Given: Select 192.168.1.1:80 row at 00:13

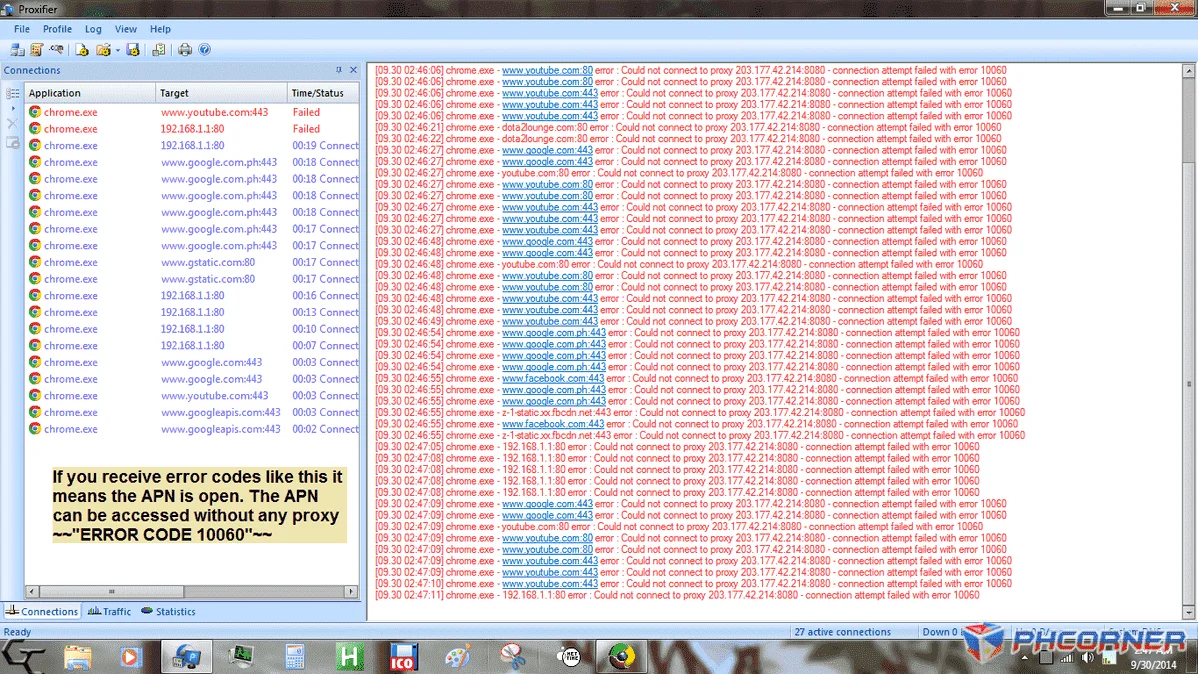Looking at the screenshot, I should pyautogui.click(x=192, y=312).
